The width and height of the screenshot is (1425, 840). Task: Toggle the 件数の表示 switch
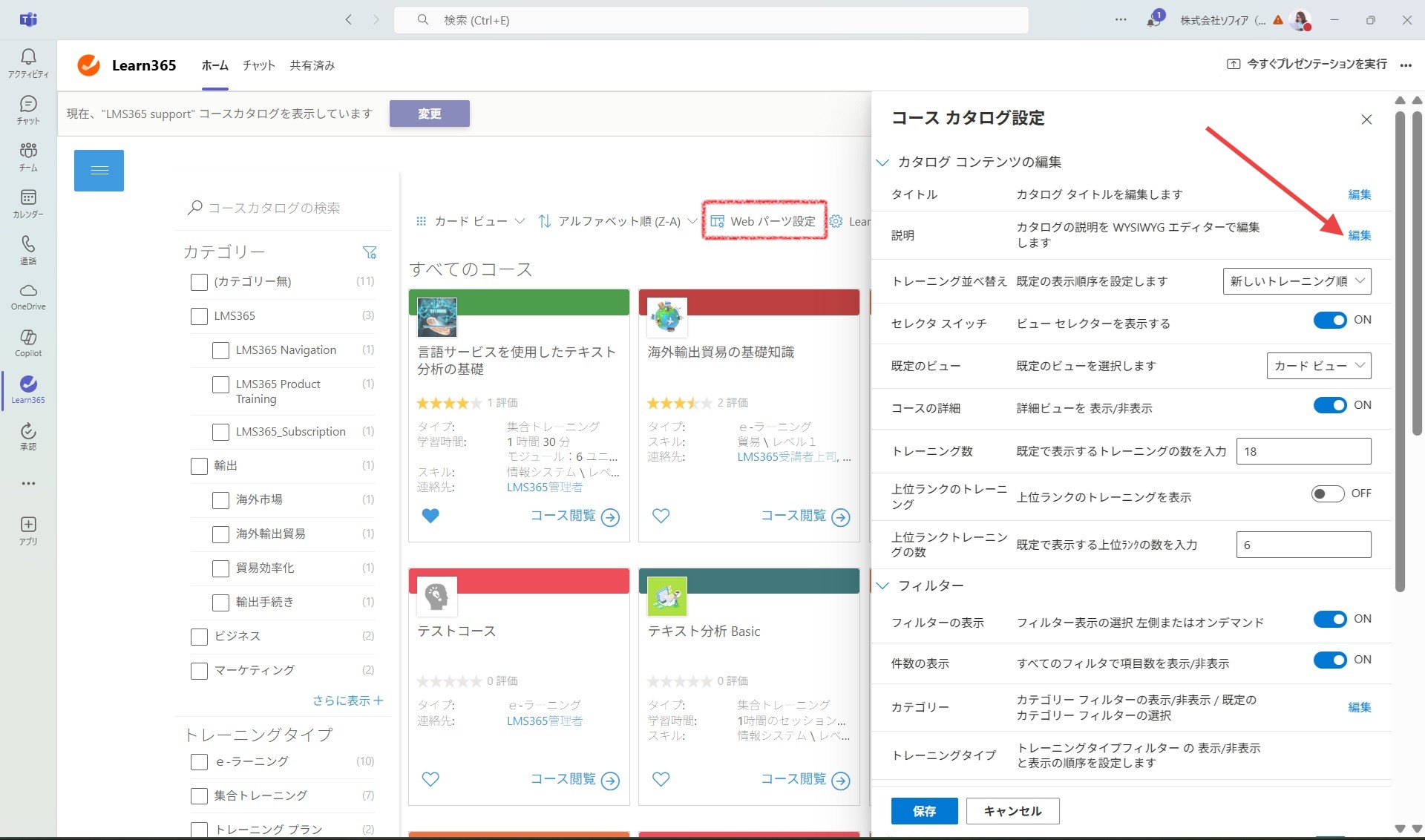click(1330, 660)
